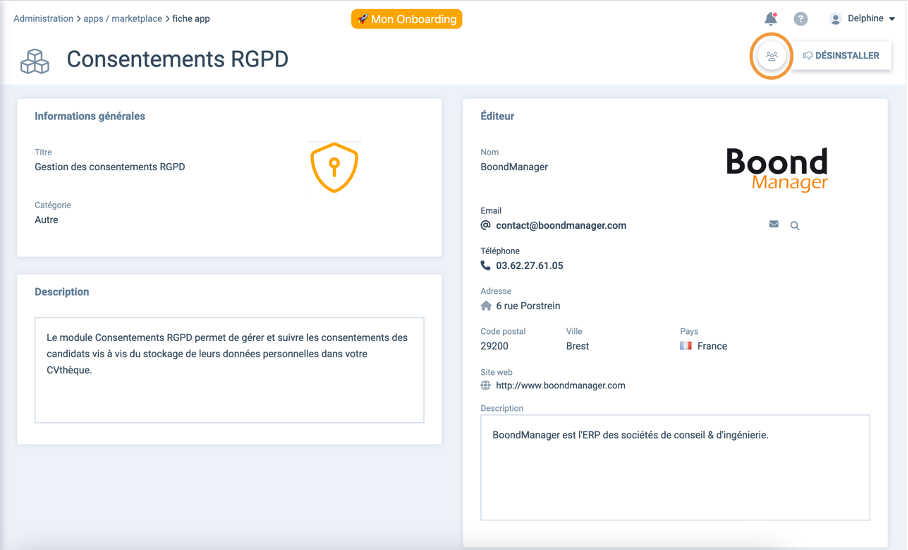The image size is (908, 550).
Task: Click the magnifier icon beside the email
Action: point(794,226)
